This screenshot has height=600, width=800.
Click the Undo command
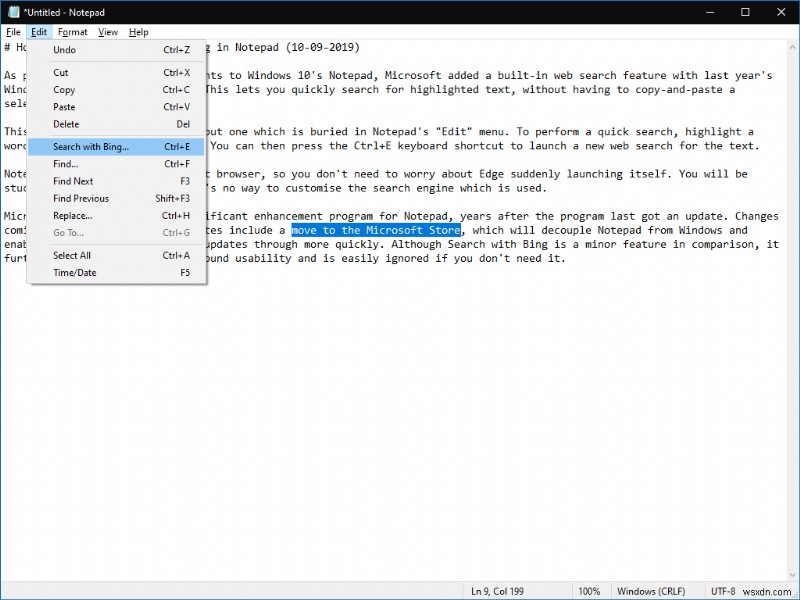point(64,50)
